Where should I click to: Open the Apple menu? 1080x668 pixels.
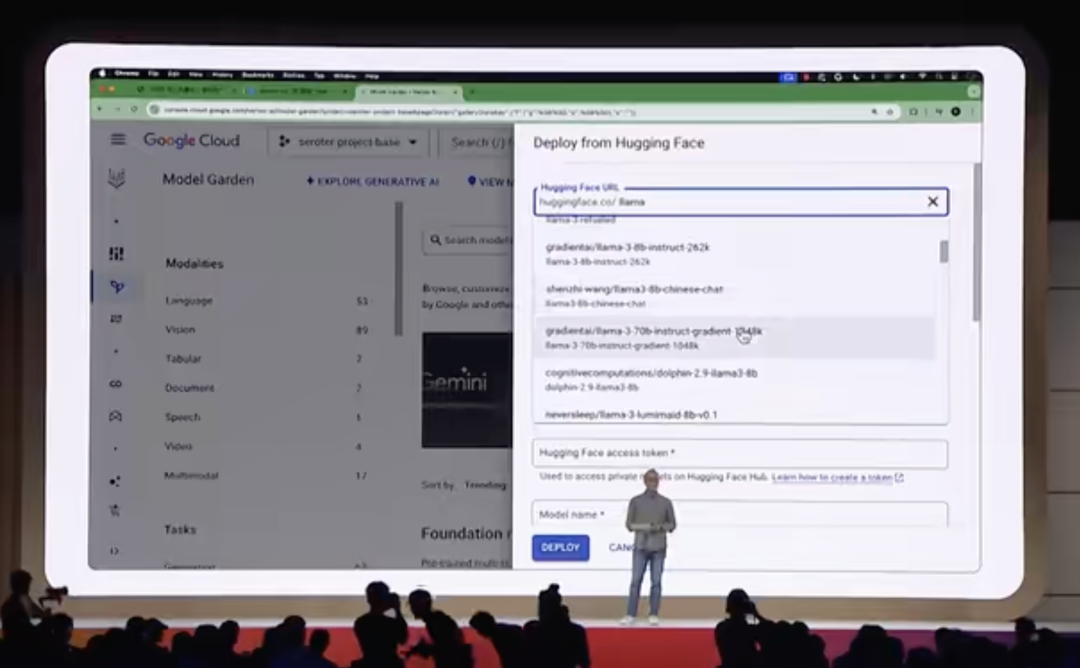102,74
